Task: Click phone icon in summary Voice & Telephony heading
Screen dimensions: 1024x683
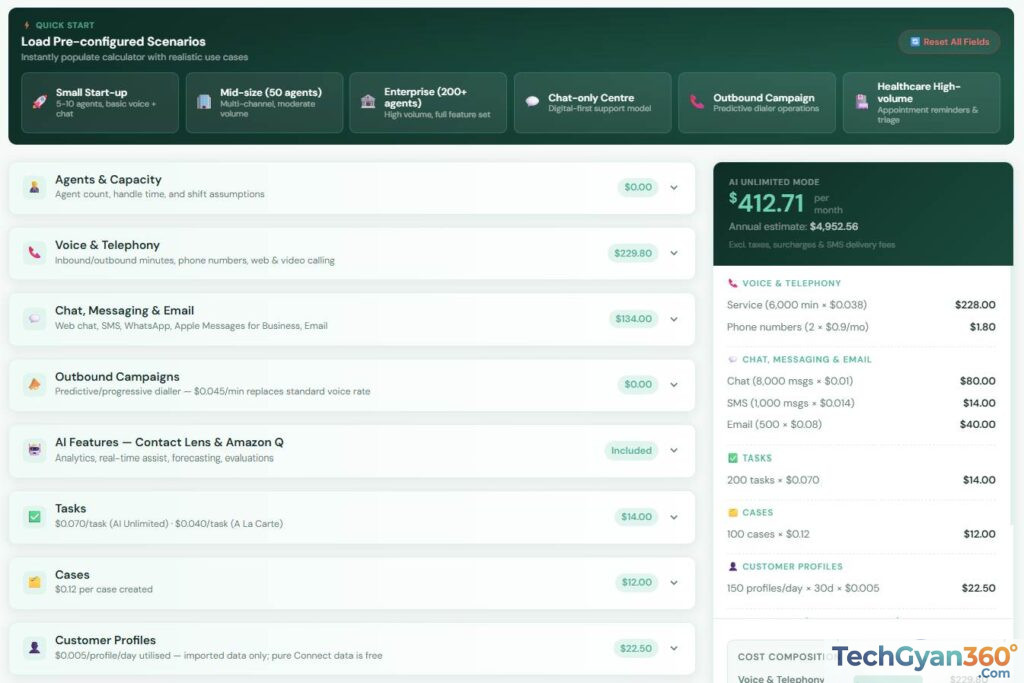Action: click(x=733, y=283)
